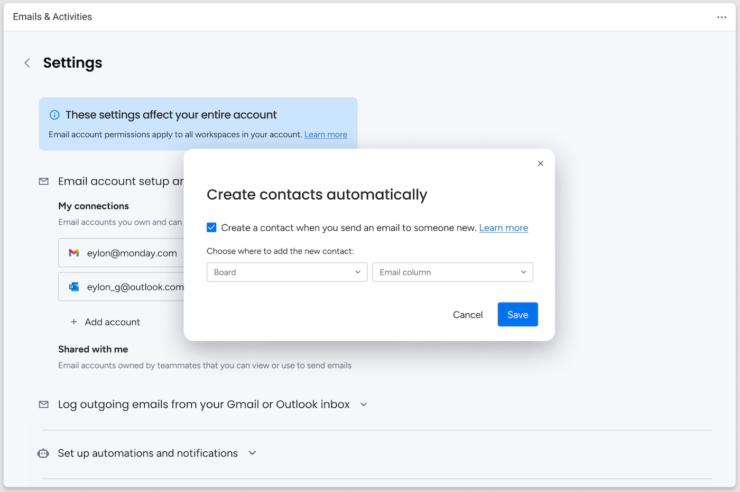
Task: Click the Gmail icon for eylon@monday.com
Action: click(x=74, y=253)
